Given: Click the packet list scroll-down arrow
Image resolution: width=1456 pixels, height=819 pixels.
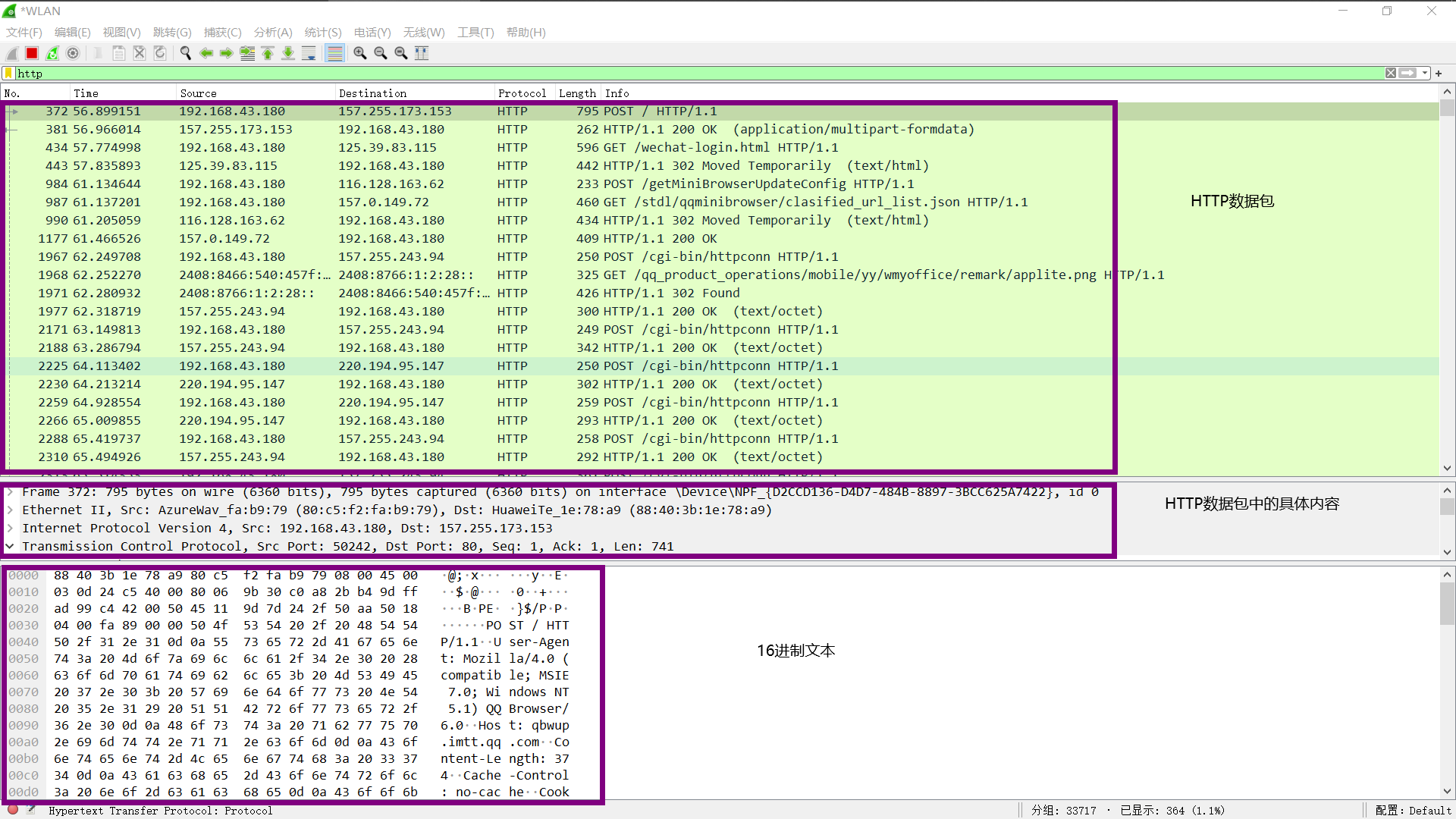Looking at the screenshot, I should [1447, 469].
